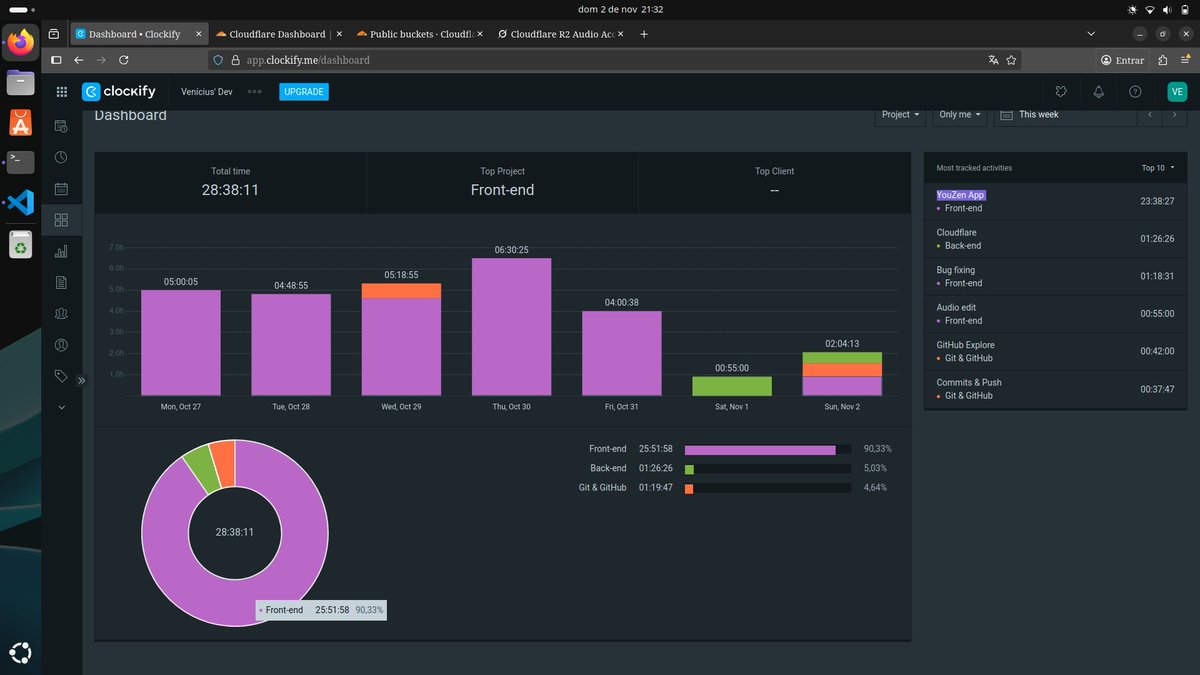Click the Front-end progress bar in legend
Viewport: 1200px width, 675px height.
pyautogui.click(x=767, y=450)
